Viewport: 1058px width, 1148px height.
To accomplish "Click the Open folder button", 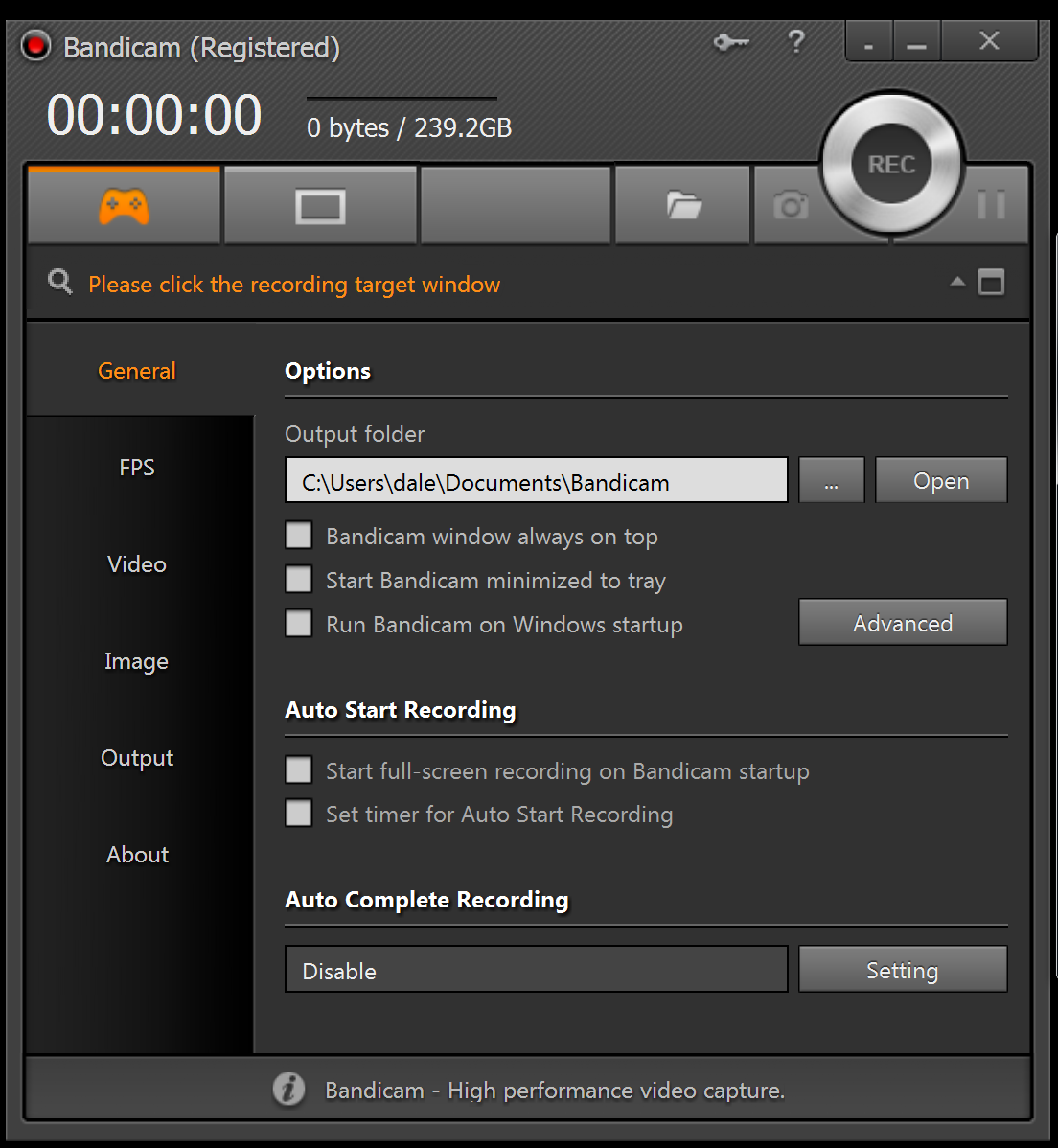I will [941, 480].
